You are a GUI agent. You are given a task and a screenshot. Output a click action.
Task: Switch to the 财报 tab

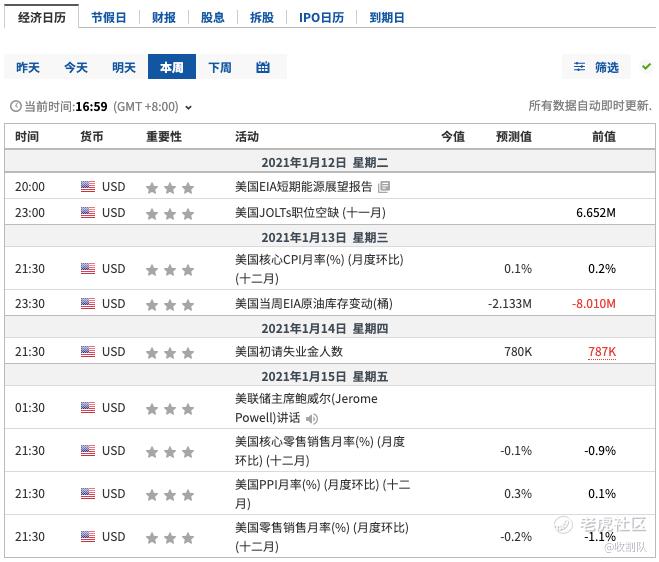pyautogui.click(x=164, y=18)
